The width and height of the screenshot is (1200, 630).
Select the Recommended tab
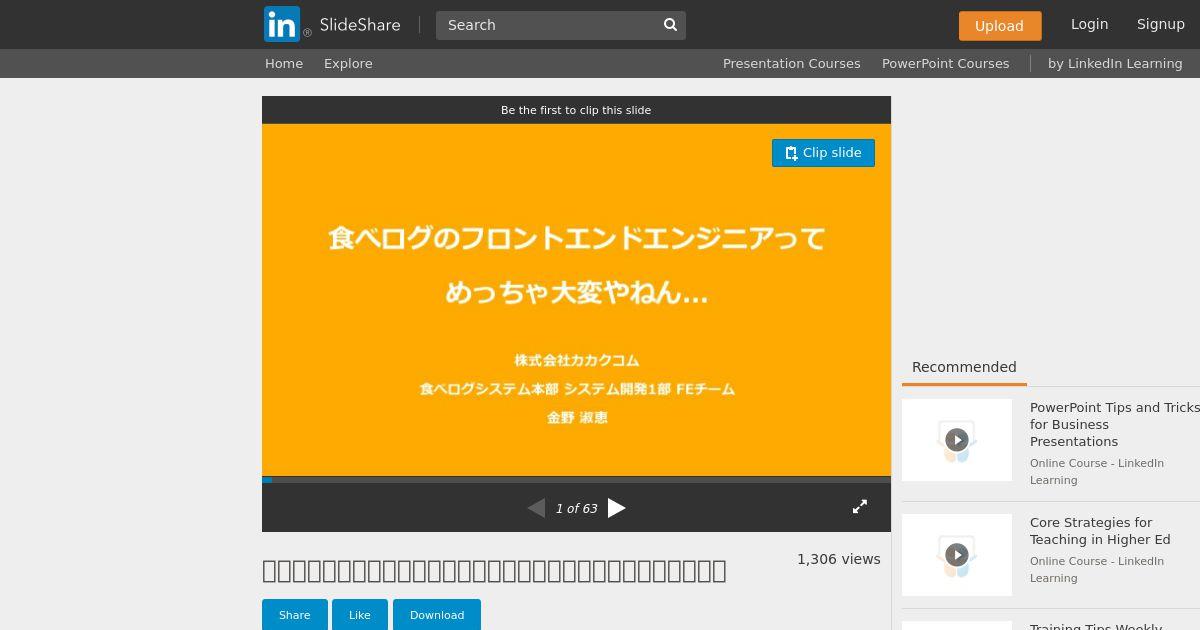[x=964, y=368]
